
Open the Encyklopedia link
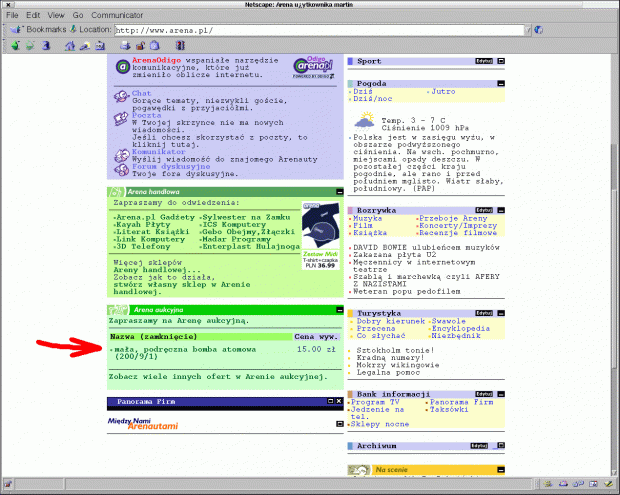pos(461,328)
